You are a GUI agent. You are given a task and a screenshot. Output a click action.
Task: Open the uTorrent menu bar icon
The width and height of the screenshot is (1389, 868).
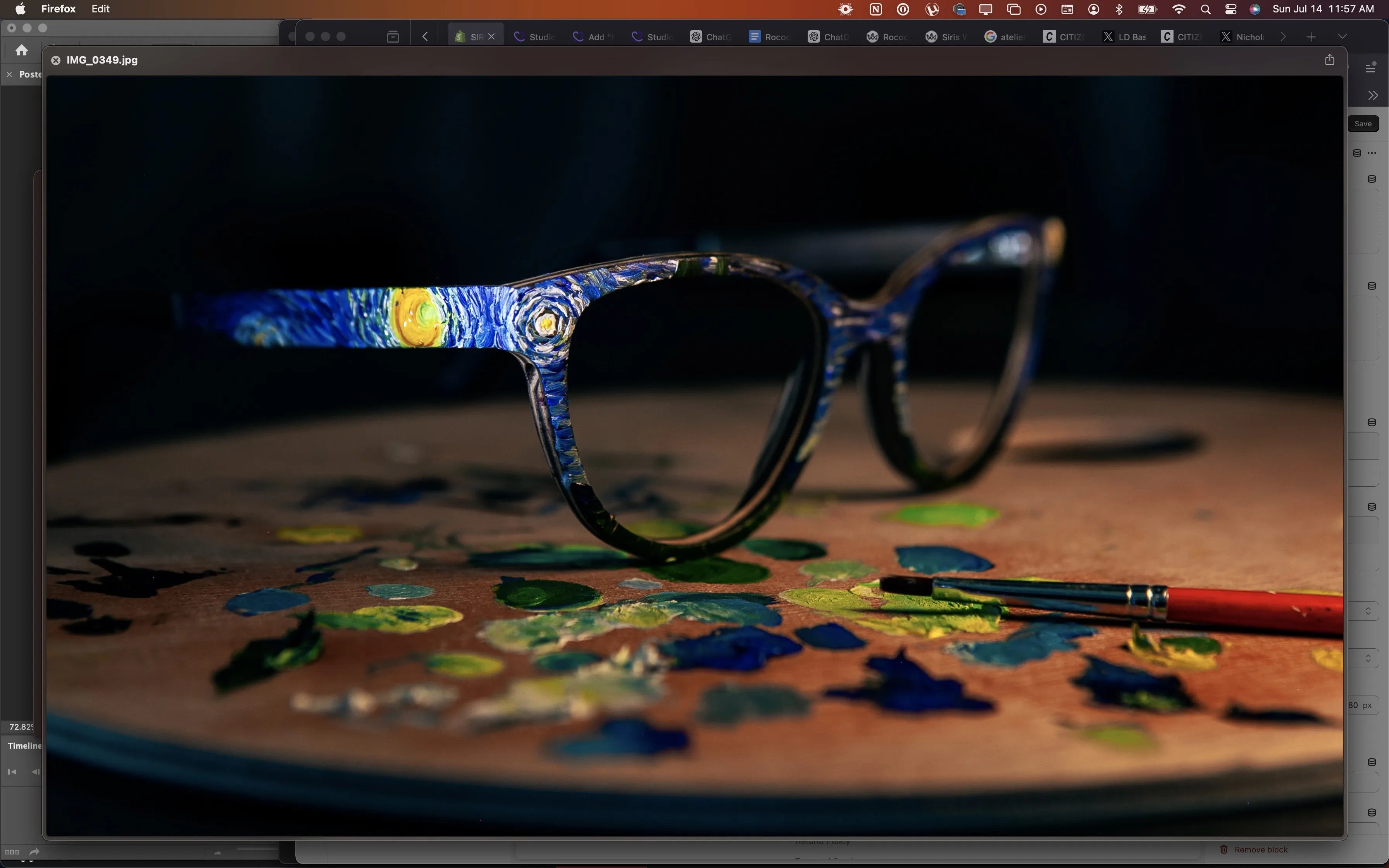[932, 9]
